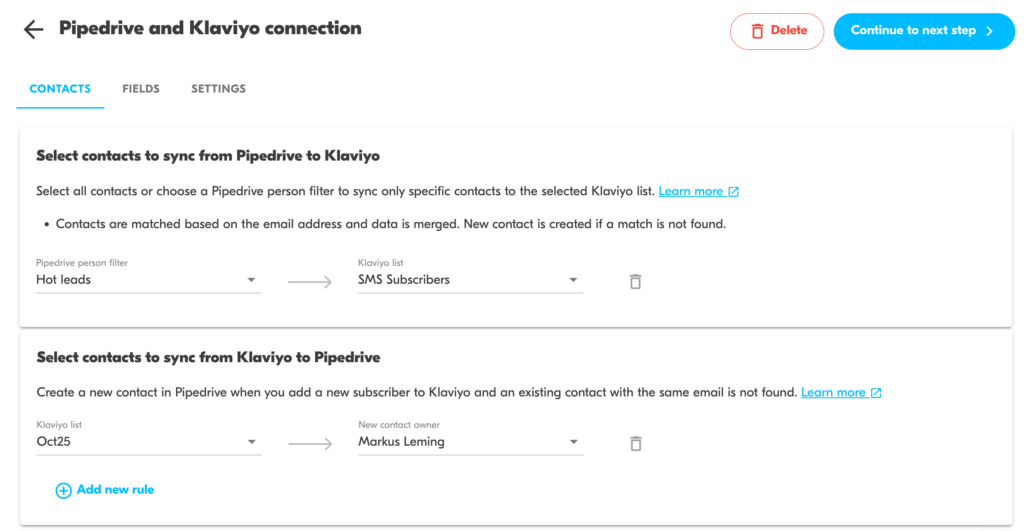Click trash icon in Delete button
Screen dimensions: 1024x531
click(757, 31)
